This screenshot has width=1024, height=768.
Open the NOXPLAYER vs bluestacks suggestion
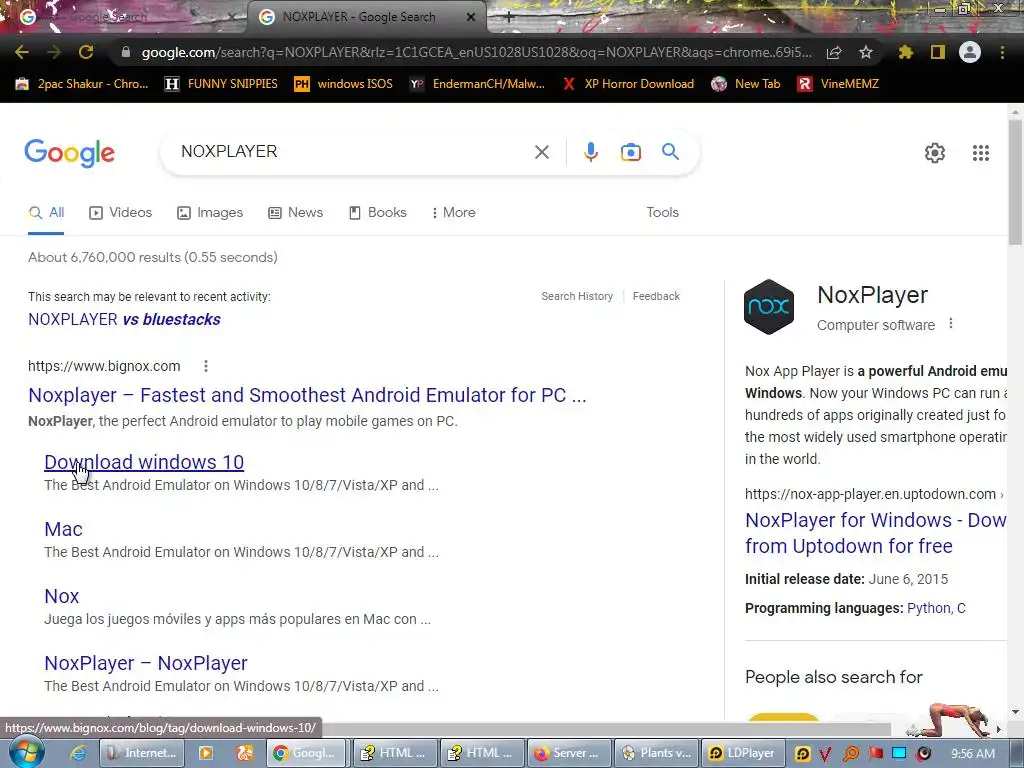tap(124, 319)
